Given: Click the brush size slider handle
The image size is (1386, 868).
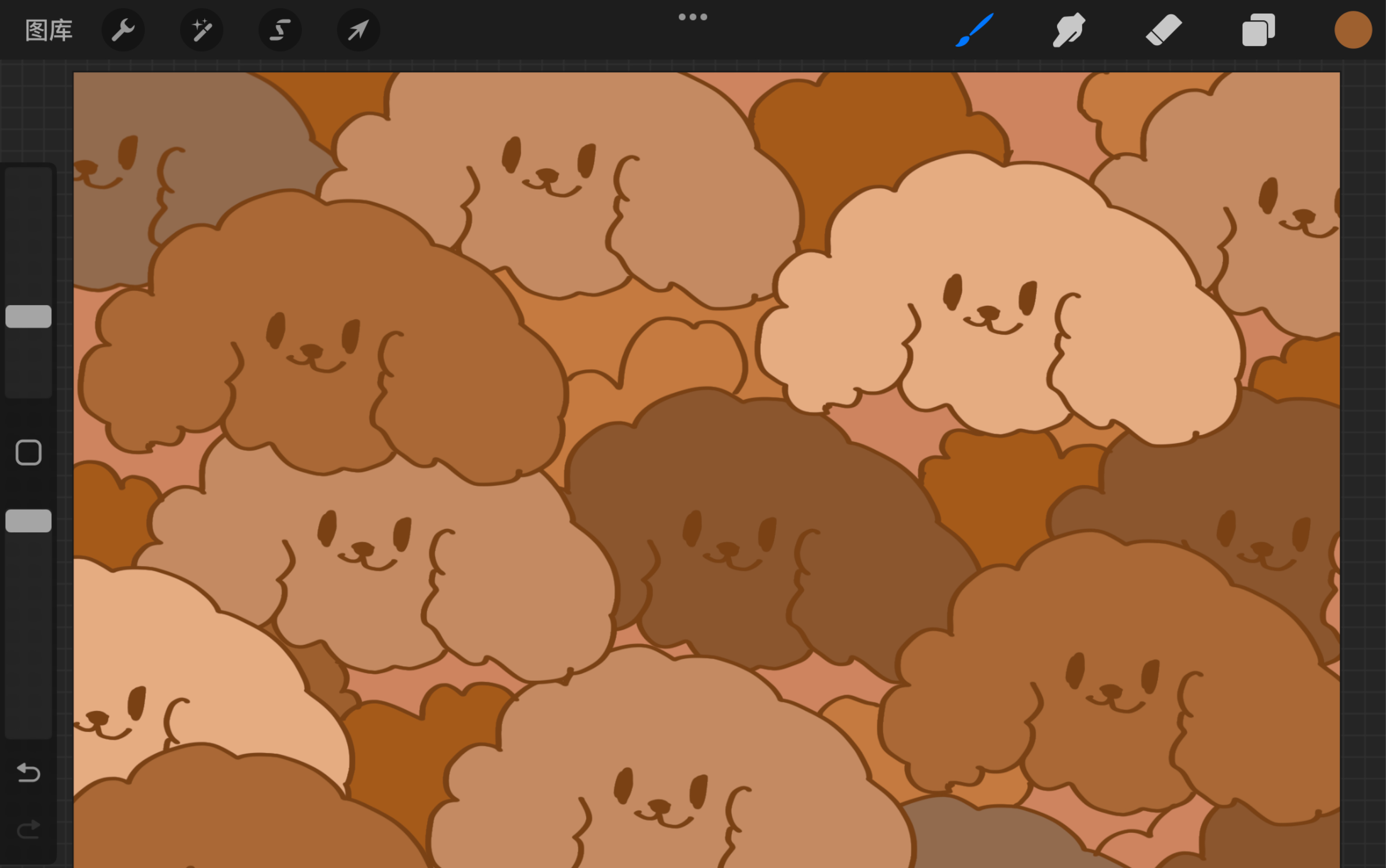Looking at the screenshot, I should [28, 316].
